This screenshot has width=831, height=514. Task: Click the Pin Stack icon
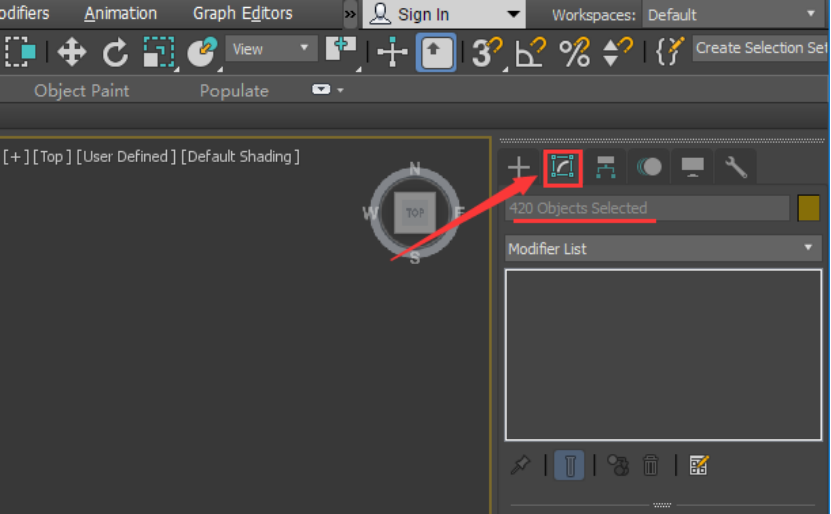click(x=520, y=465)
